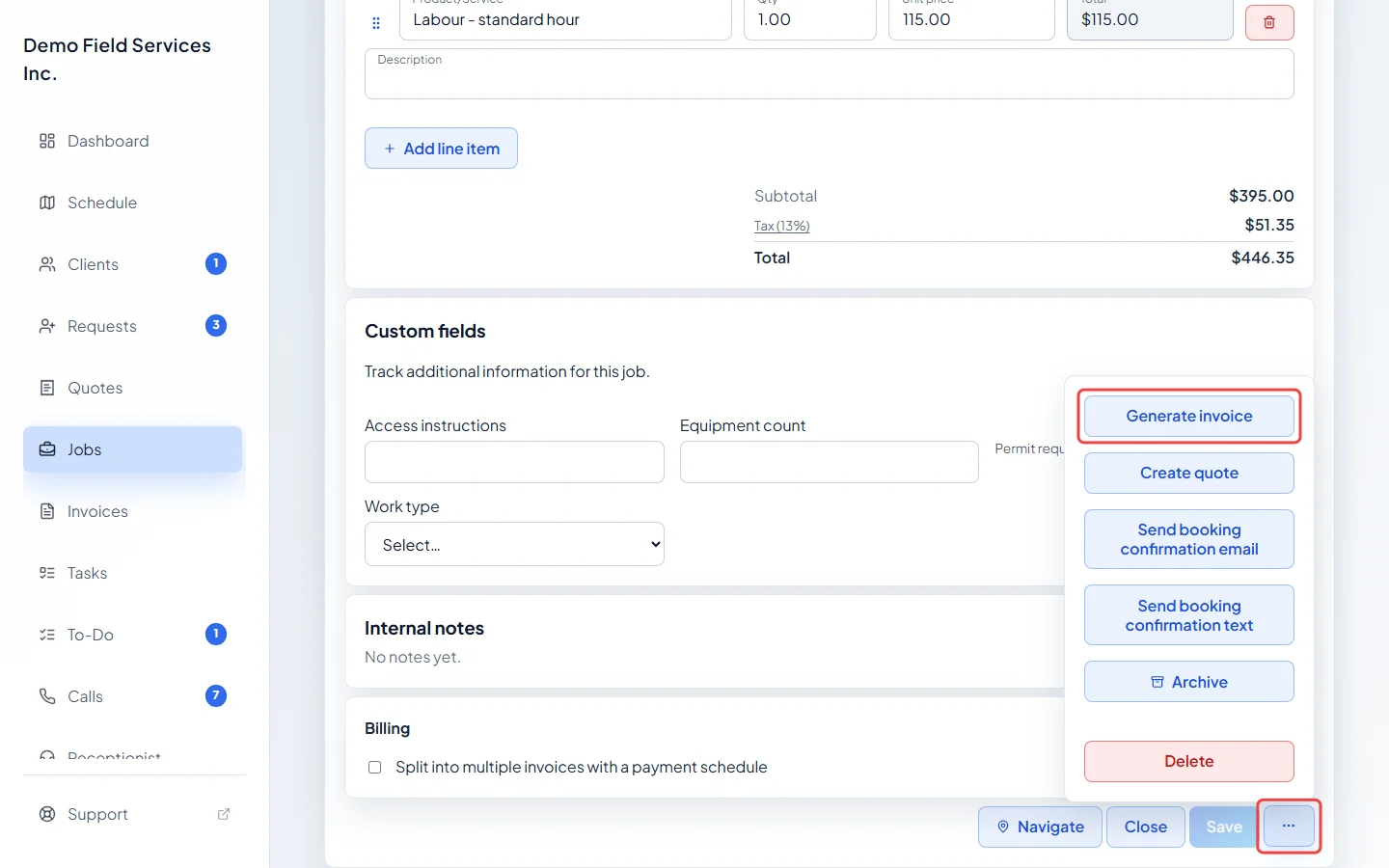Click the total amount $446.35
Viewport: 1389px width, 868px height.
tap(1263, 258)
